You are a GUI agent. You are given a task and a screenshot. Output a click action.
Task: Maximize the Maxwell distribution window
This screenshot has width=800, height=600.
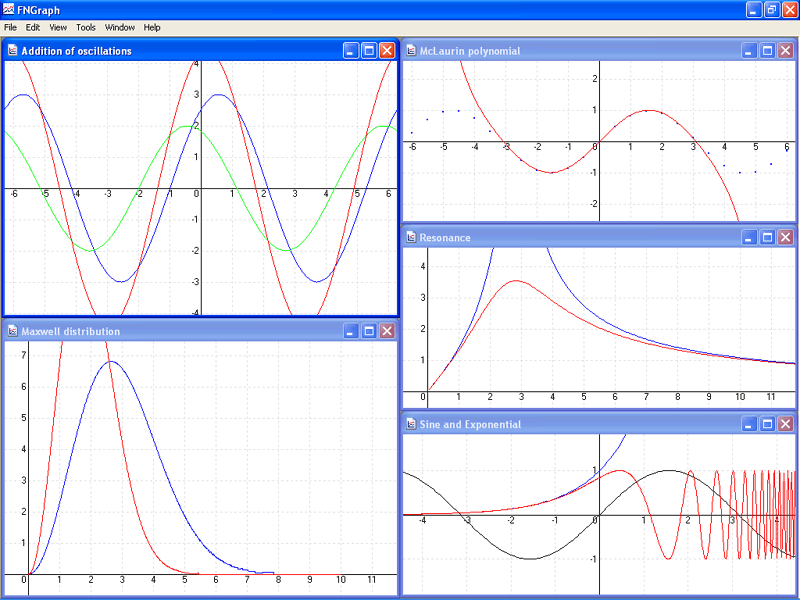(368, 331)
